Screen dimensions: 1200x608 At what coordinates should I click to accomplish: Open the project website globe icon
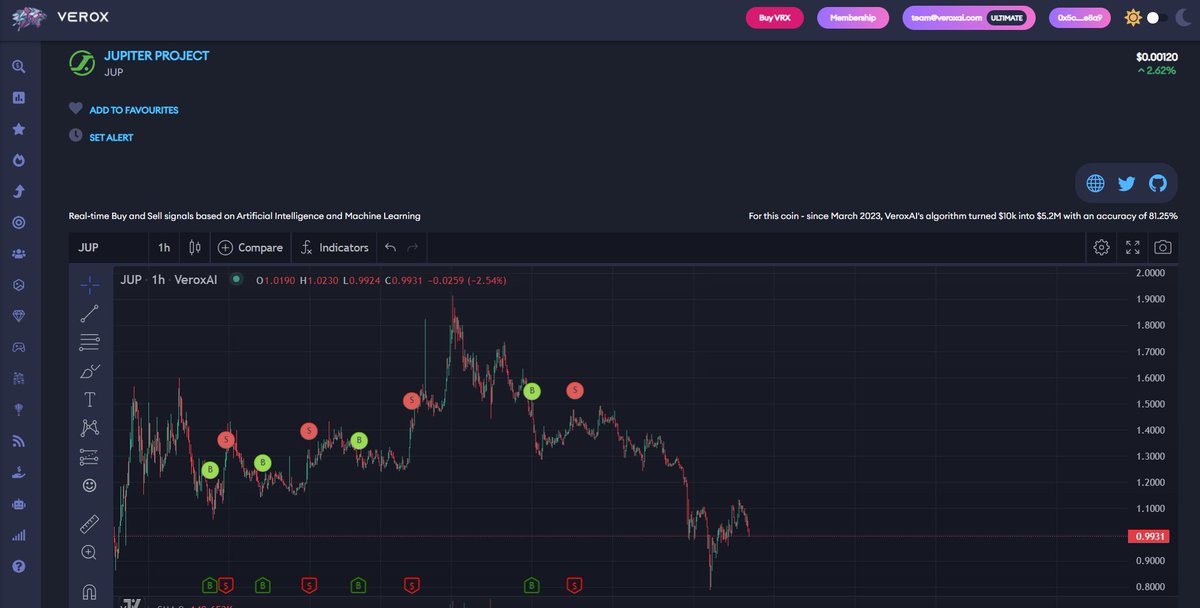1095,183
